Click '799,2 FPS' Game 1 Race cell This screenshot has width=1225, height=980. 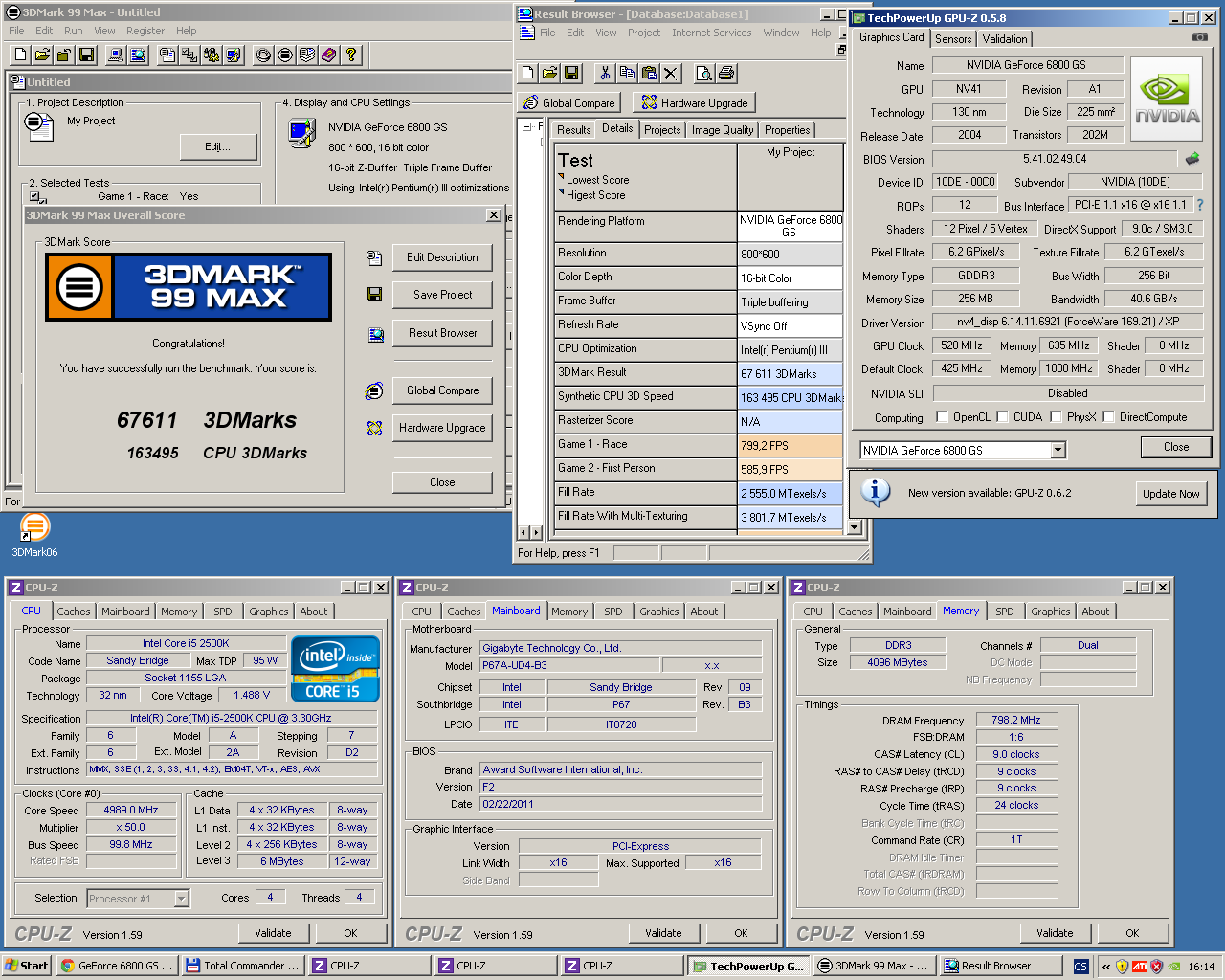(791, 445)
